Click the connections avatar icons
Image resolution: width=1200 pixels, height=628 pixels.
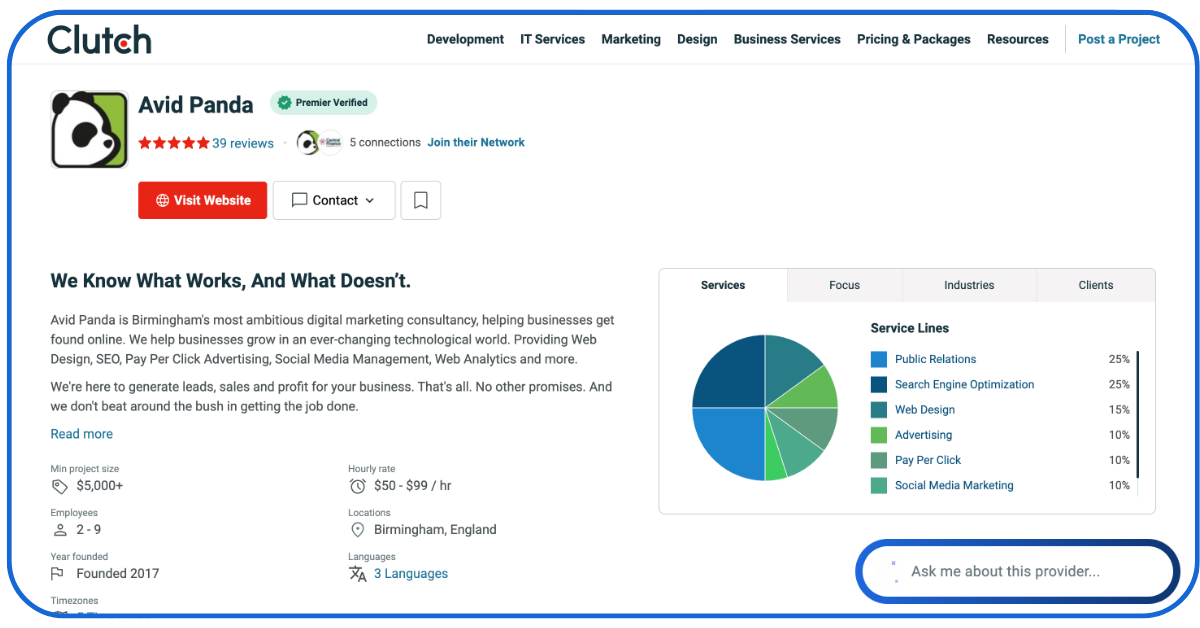pos(320,143)
